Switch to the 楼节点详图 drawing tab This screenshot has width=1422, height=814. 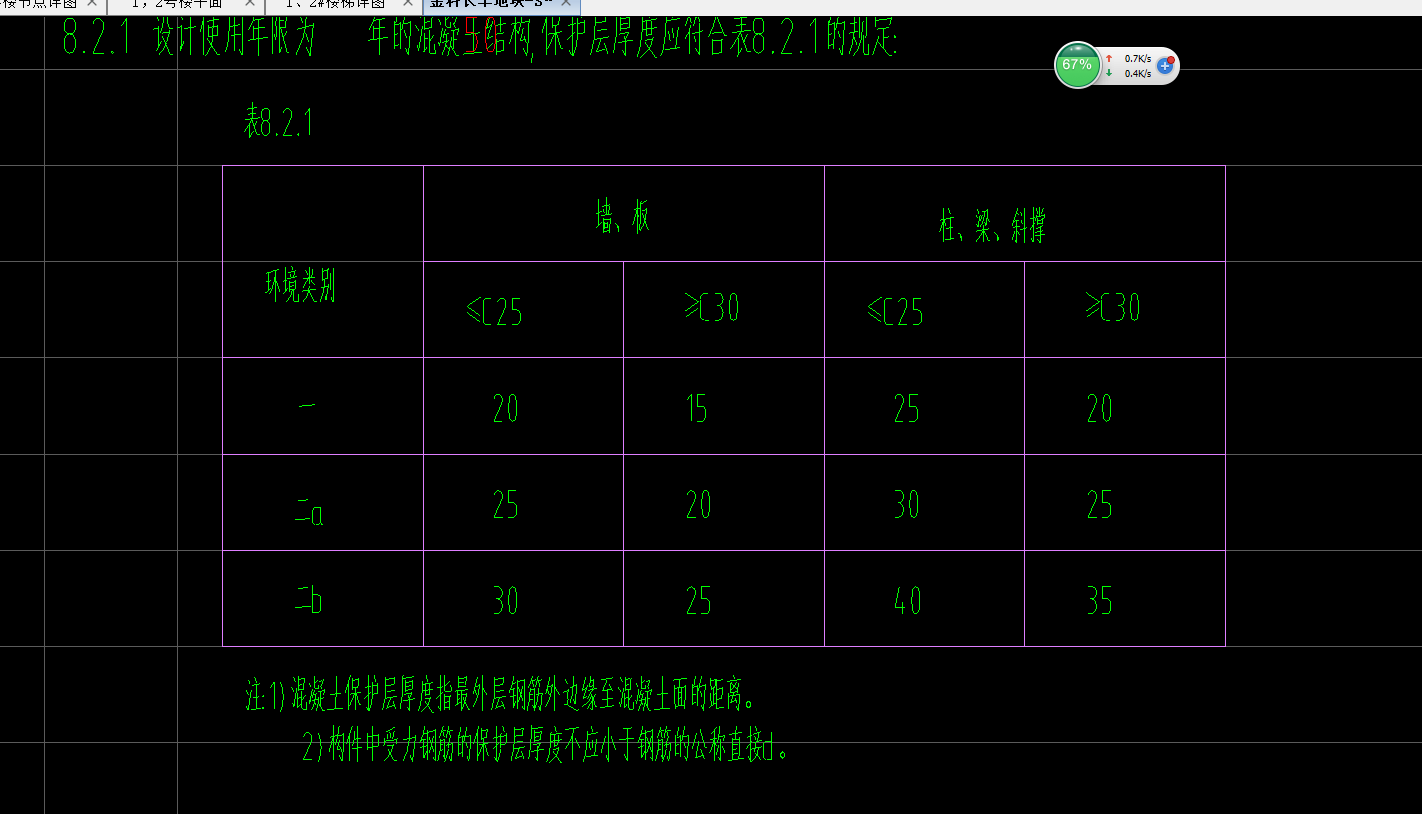[38, 4]
